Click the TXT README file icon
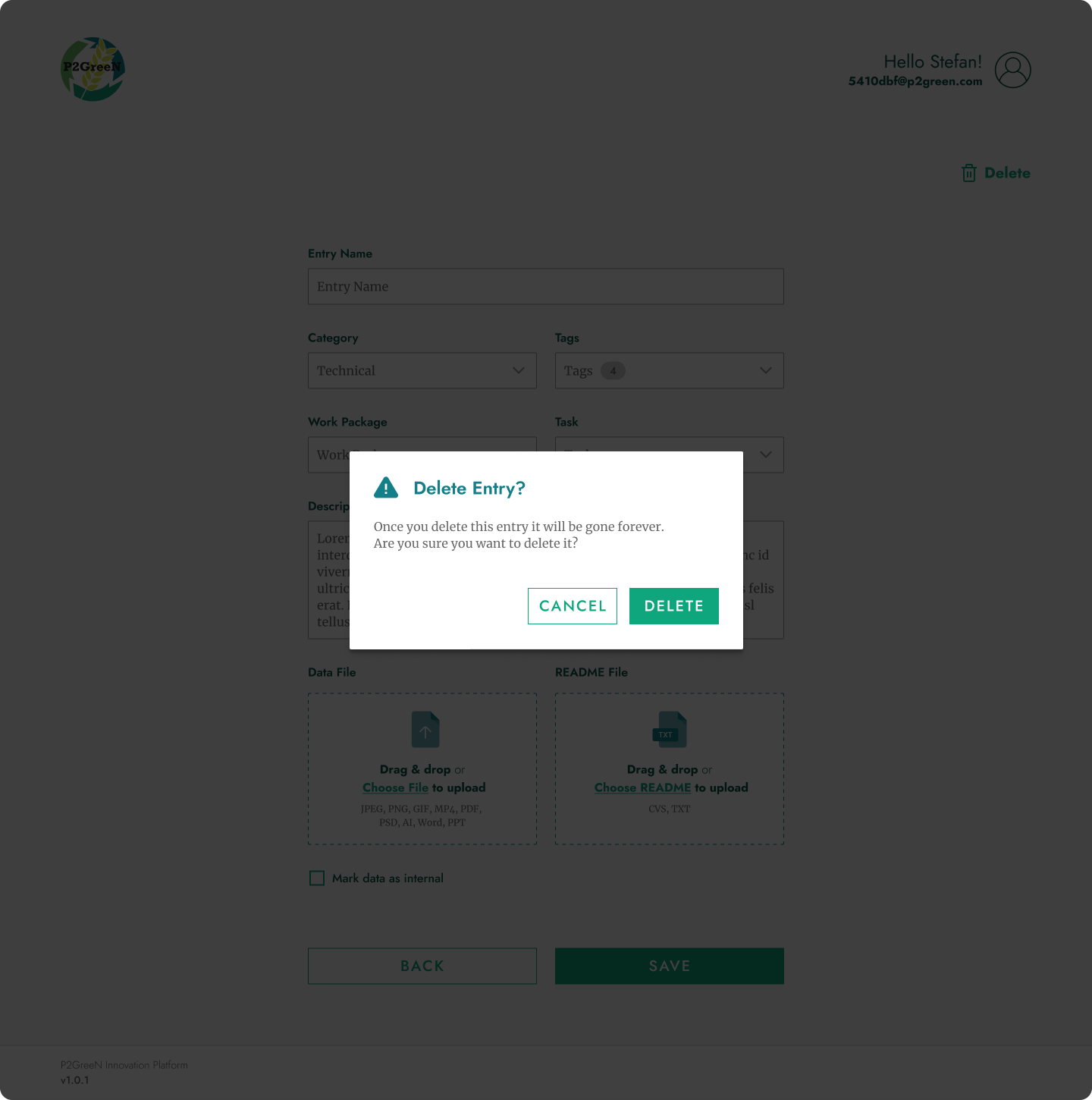Viewport: 1092px width, 1100px height. point(670,730)
